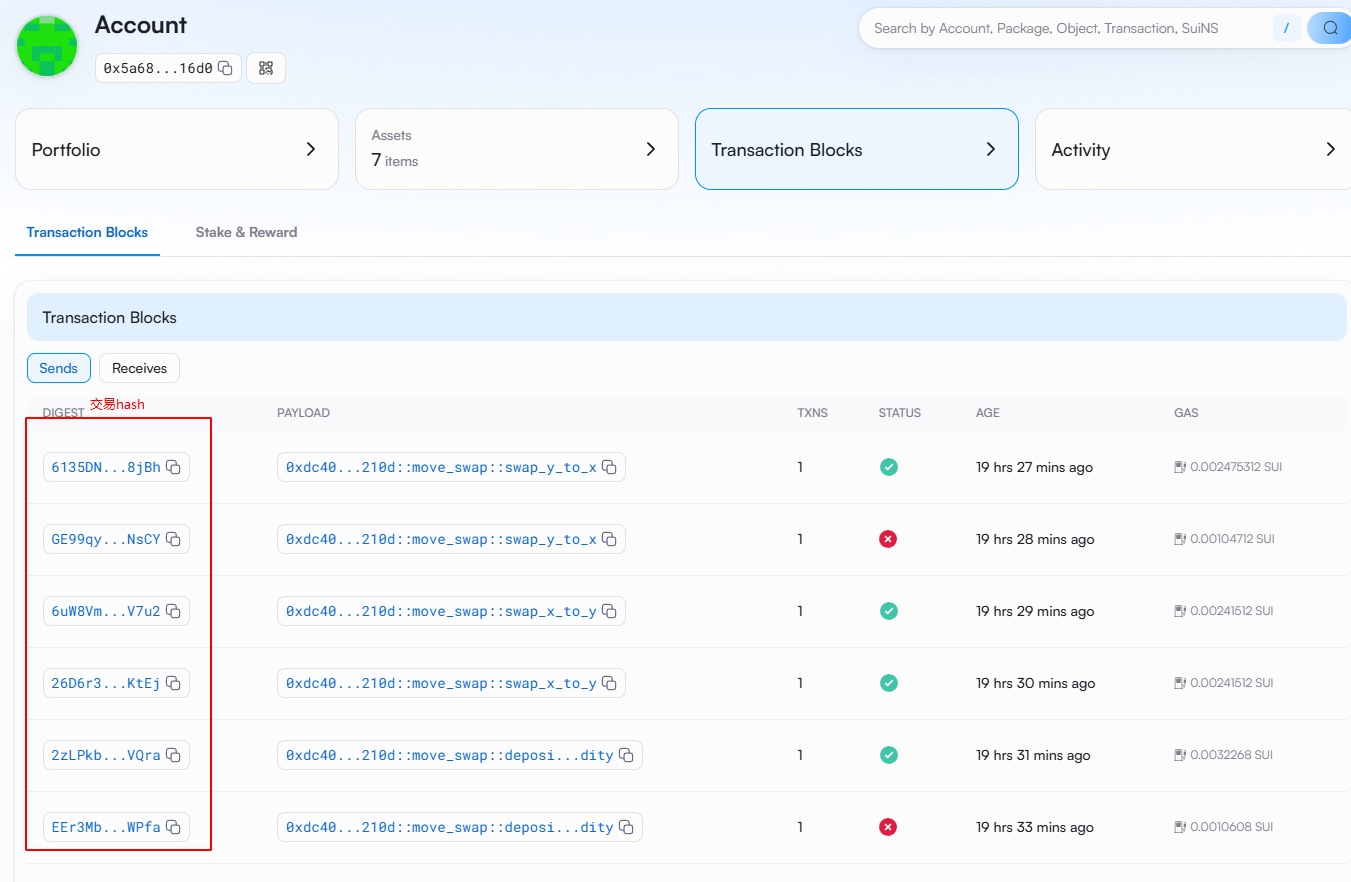Image resolution: width=1351 pixels, height=882 pixels.
Task: Click gas icon beside 0.0032268 SUI
Action: click(x=1180, y=755)
